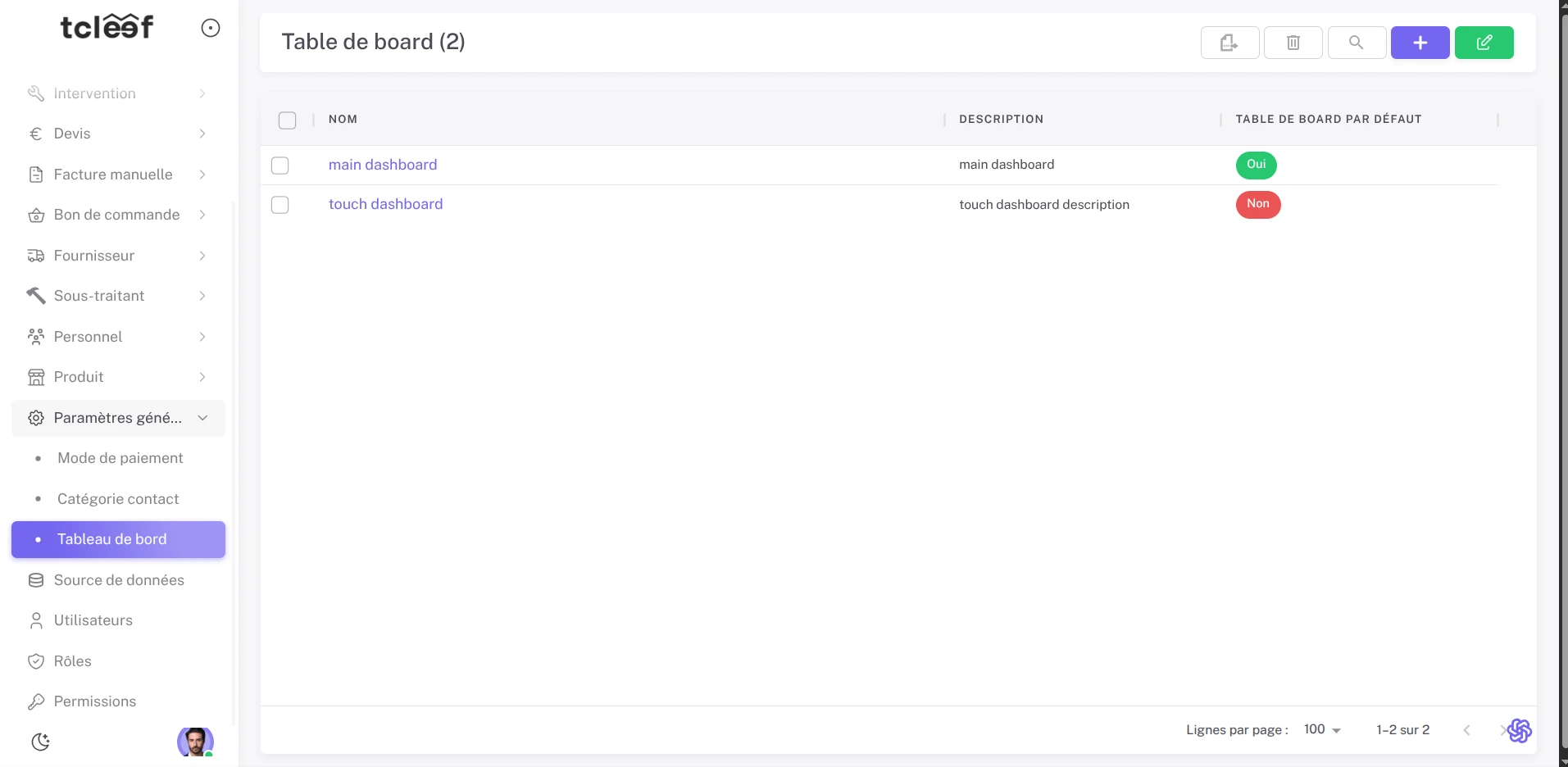Toggle dark mode moon icon
The height and width of the screenshot is (767, 1568).
click(40, 742)
